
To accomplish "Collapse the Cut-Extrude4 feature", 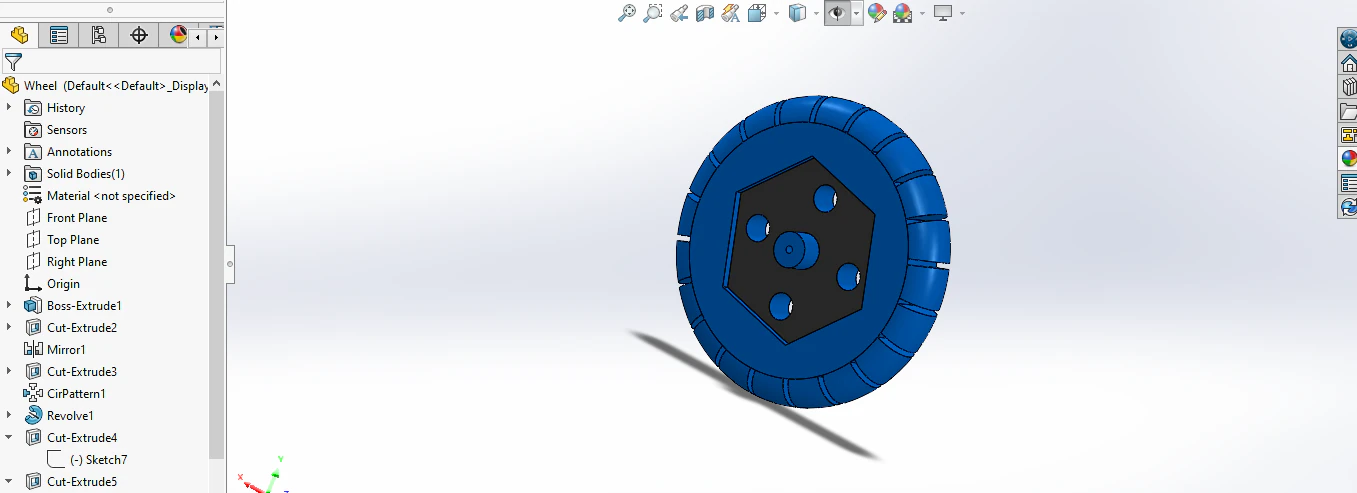I will [9, 437].
